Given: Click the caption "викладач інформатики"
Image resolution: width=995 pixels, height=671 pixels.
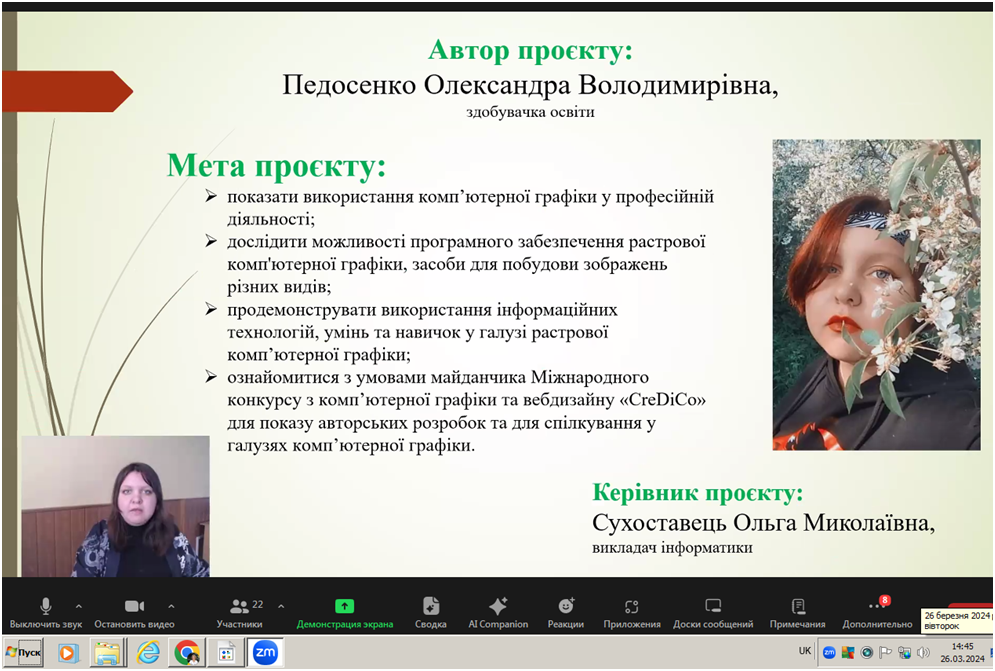Looking at the screenshot, I should [x=672, y=548].
